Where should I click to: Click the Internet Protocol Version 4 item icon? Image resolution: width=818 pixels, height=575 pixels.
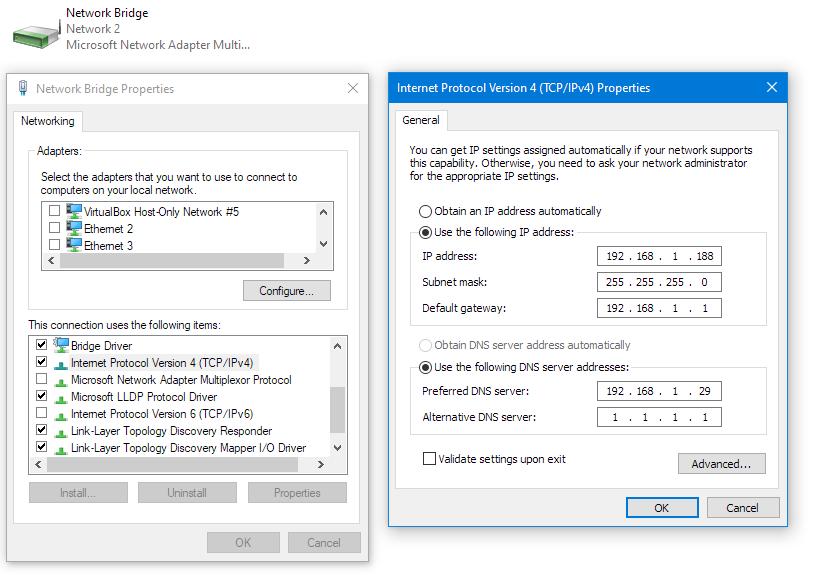point(61,364)
